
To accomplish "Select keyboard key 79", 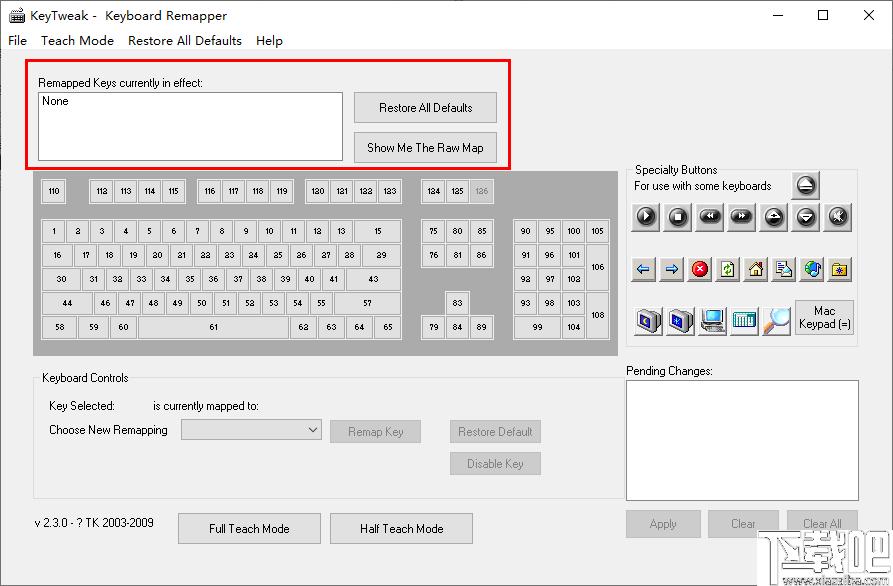I will click(x=433, y=327).
